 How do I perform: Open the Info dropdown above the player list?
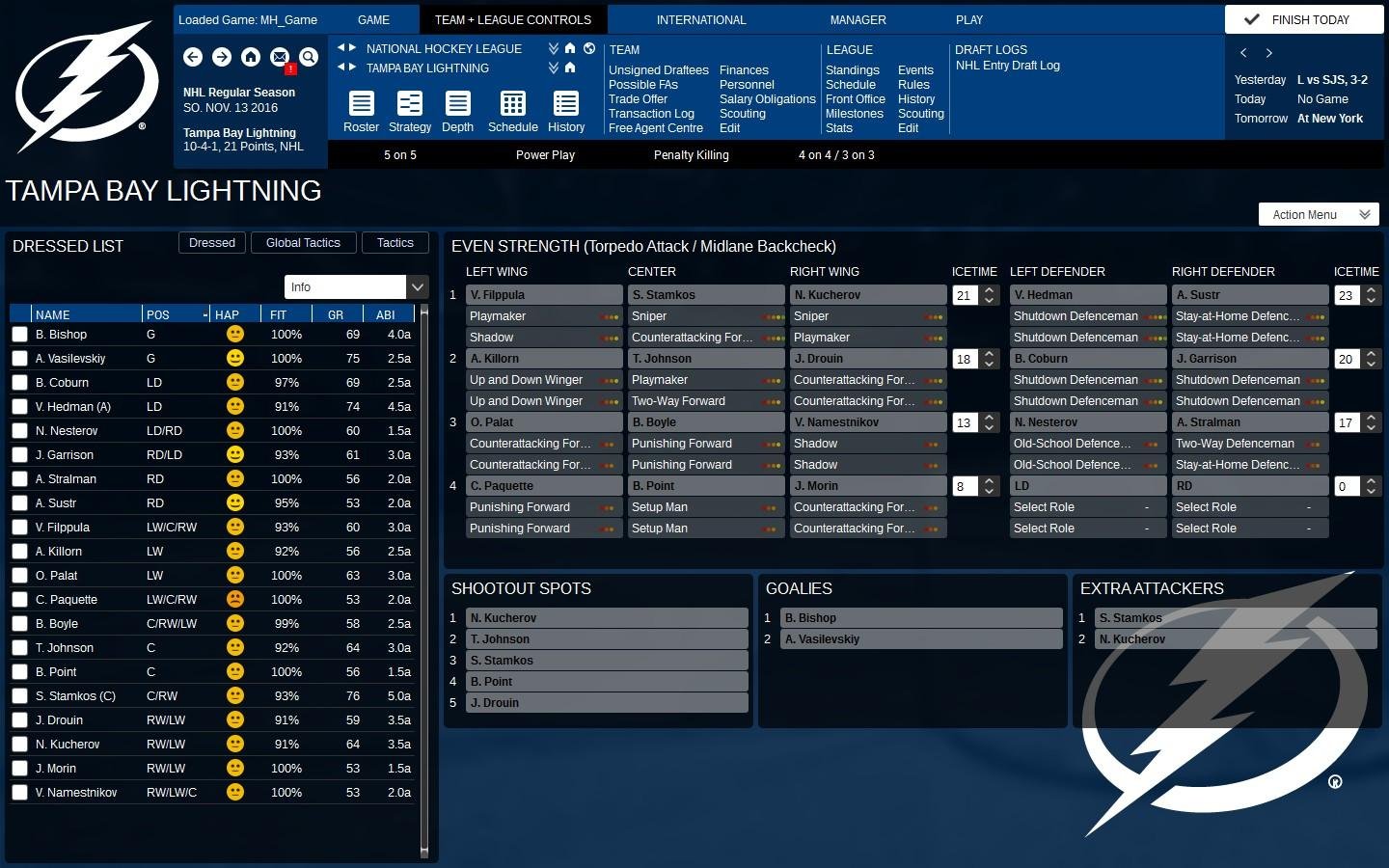pos(418,286)
